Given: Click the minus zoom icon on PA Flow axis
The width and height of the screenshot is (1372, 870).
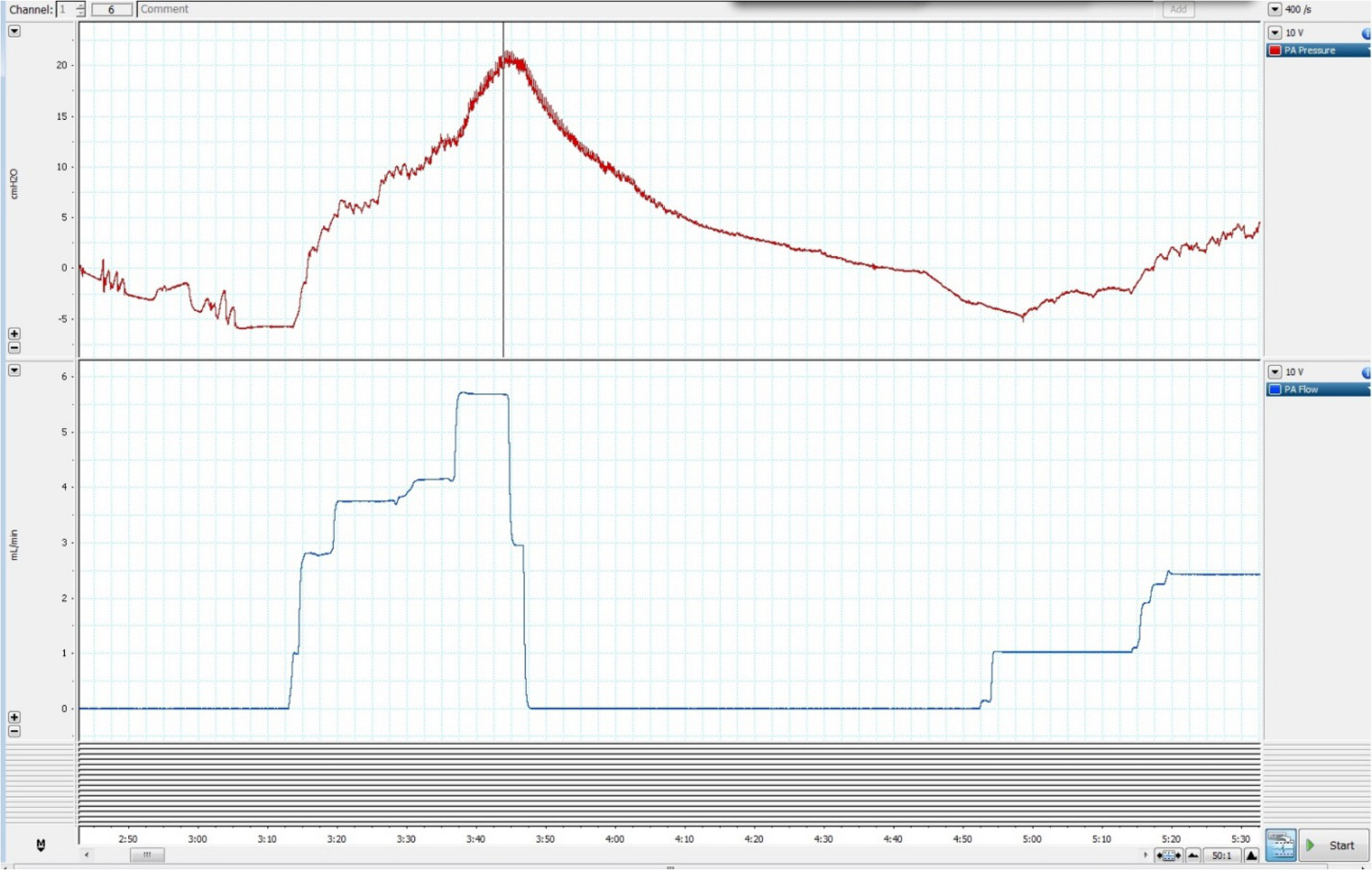Looking at the screenshot, I should click(x=14, y=731).
